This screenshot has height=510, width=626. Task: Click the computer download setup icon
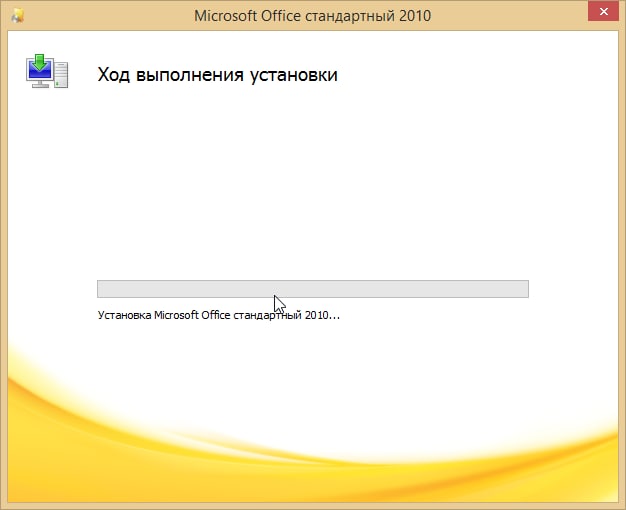[47, 71]
